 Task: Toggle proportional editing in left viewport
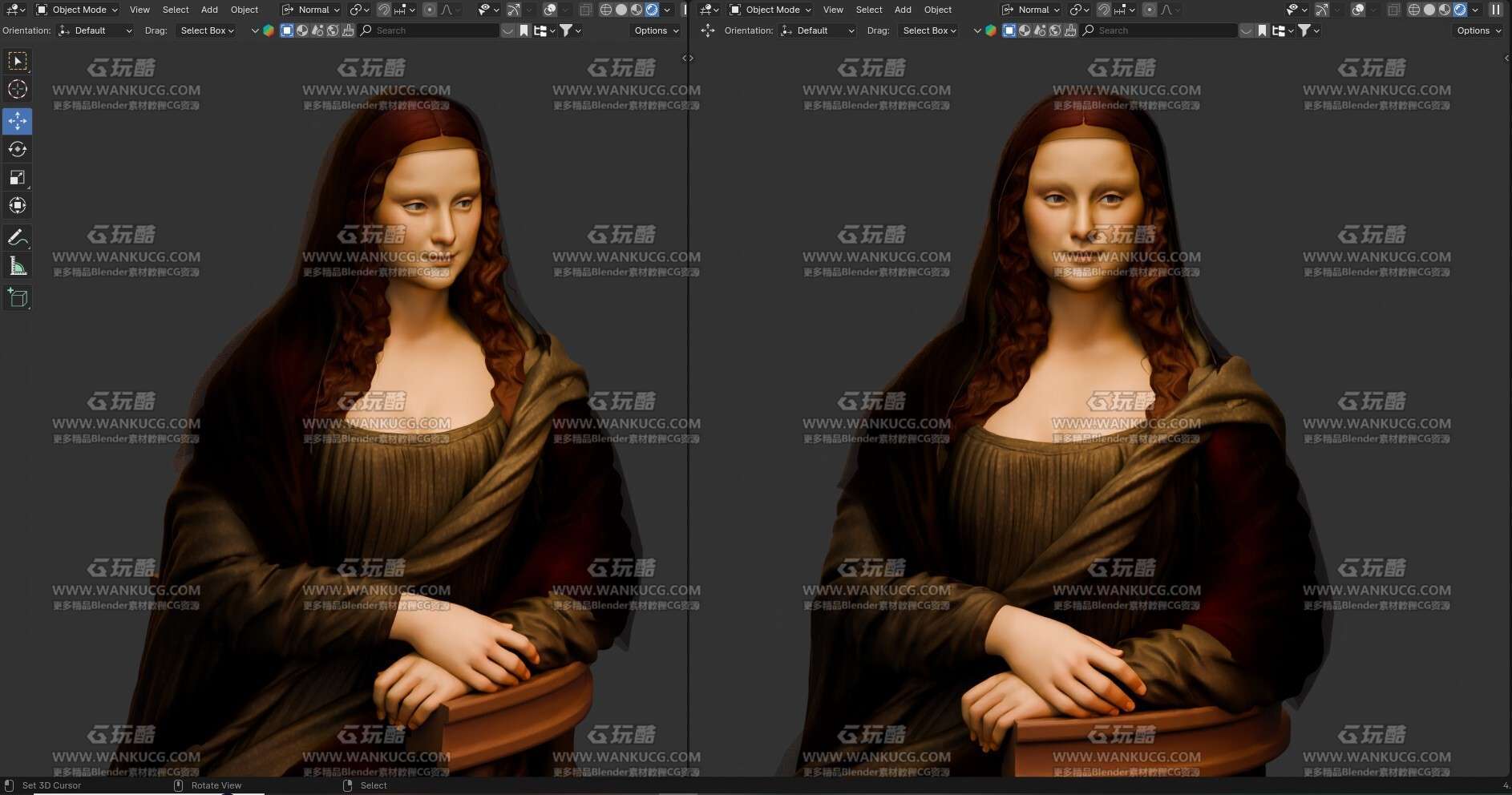[430, 10]
